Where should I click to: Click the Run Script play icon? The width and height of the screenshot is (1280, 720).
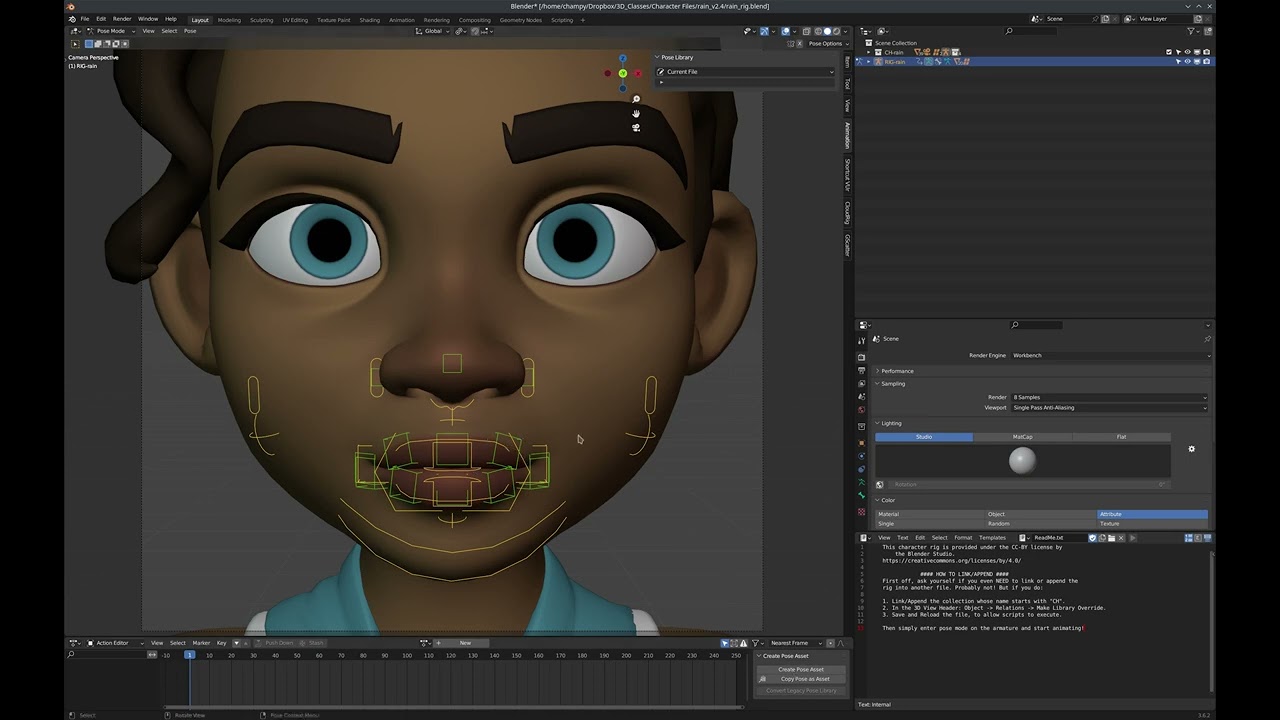pos(1133,538)
